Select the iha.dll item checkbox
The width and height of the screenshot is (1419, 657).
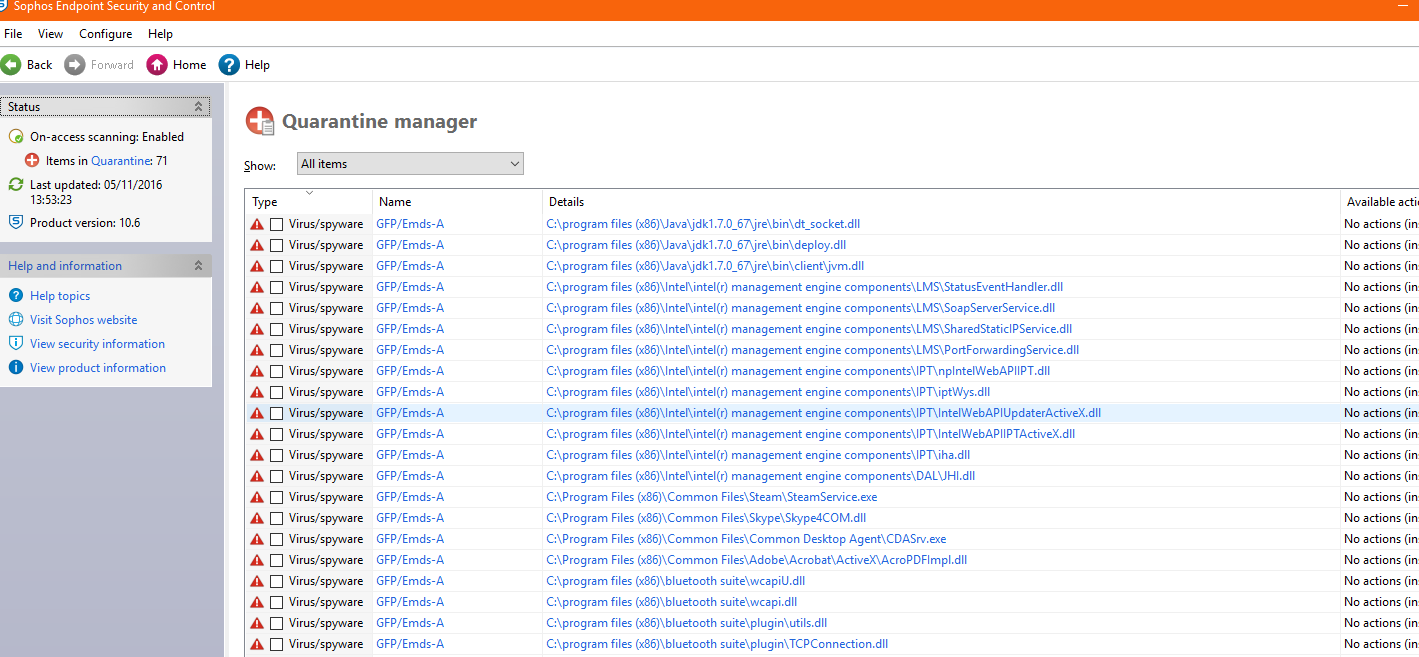[277, 455]
